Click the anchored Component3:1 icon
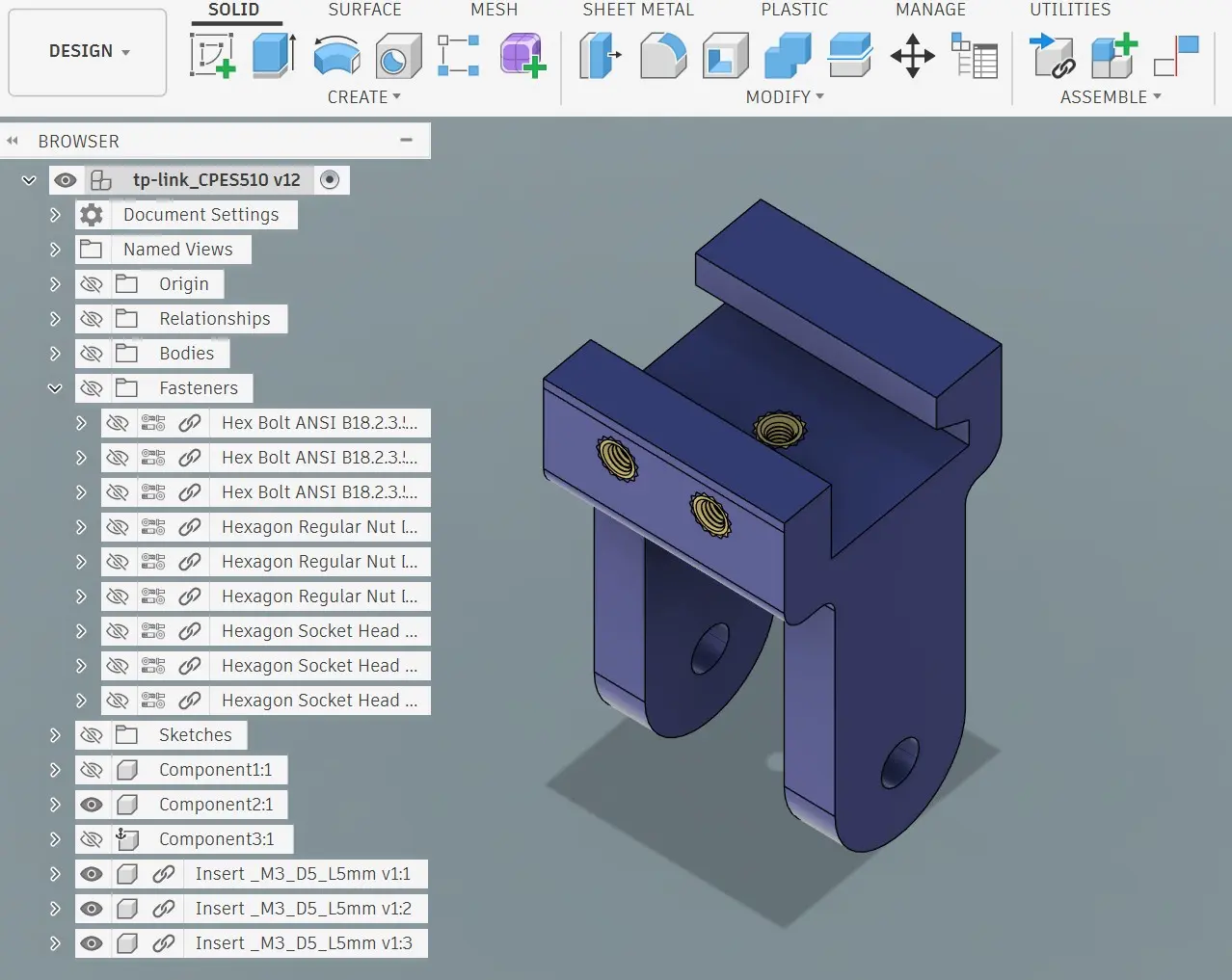The image size is (1232, 980). click(127, 839)
